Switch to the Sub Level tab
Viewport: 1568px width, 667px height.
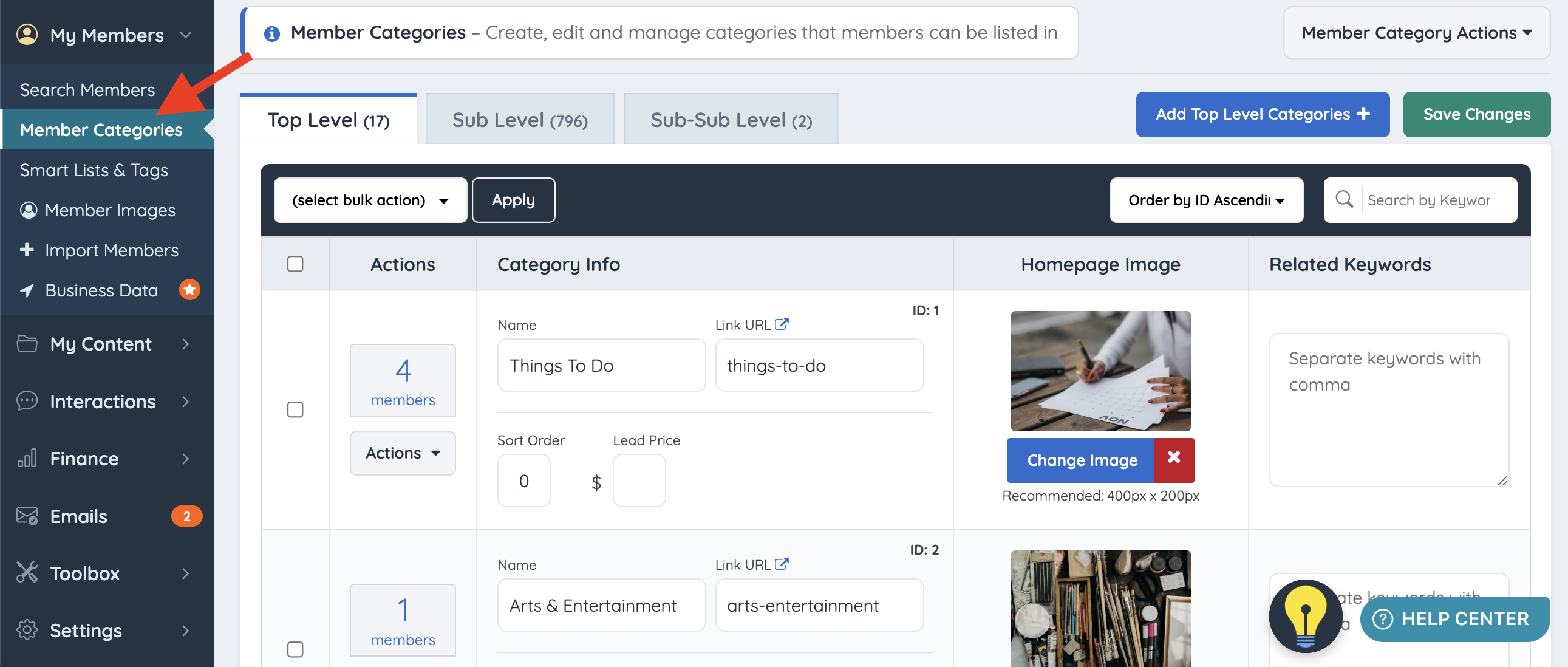tap(520, 120)
